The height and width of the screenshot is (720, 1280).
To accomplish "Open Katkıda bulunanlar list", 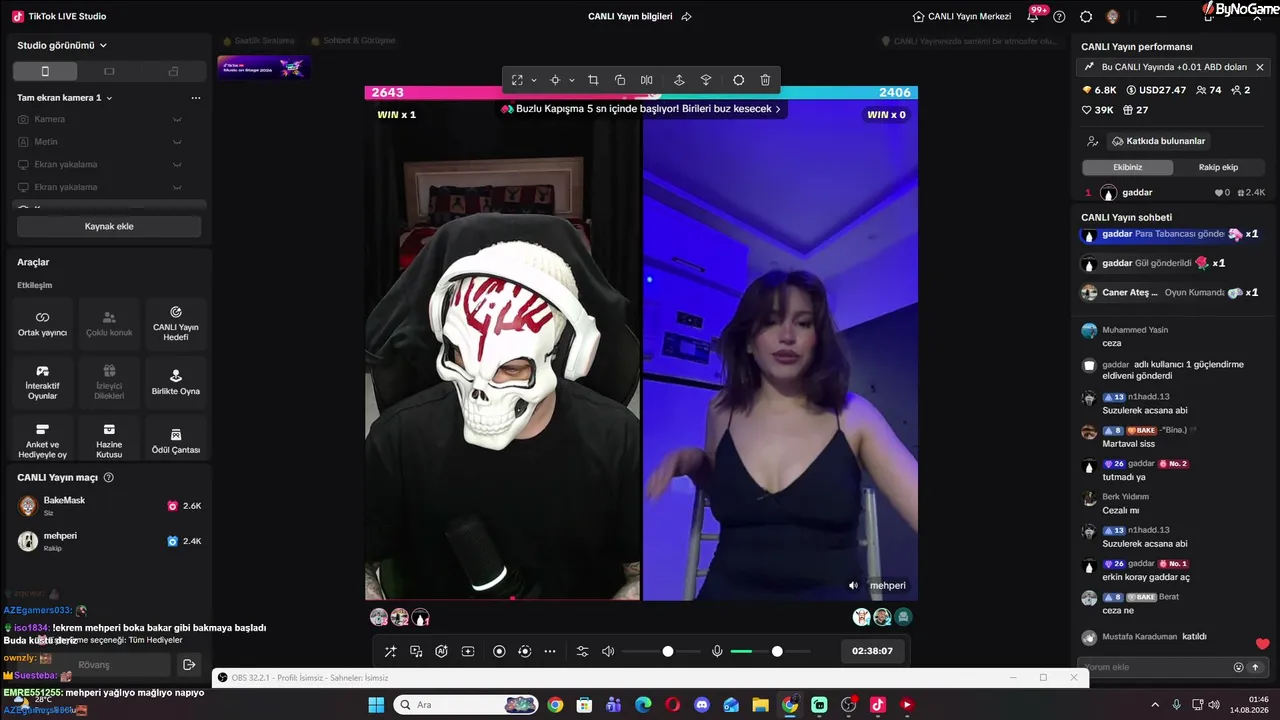I will coord(1157,141).
